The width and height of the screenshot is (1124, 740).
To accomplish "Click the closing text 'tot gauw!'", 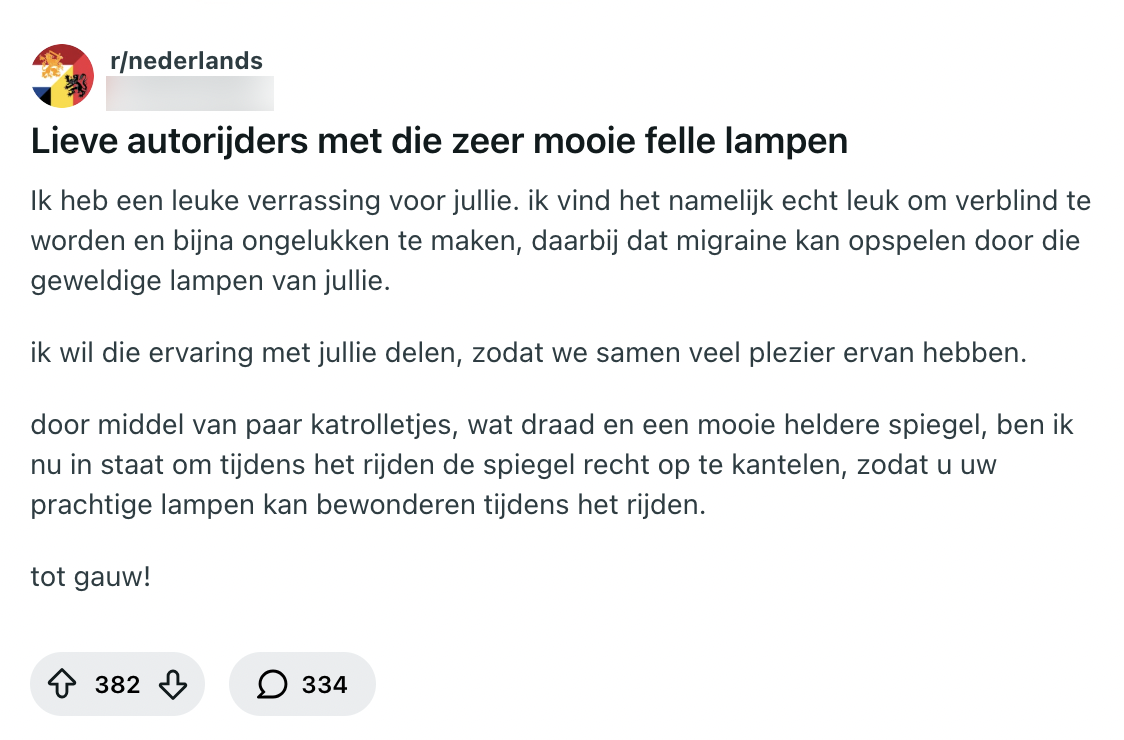I will tap(90, 577).
